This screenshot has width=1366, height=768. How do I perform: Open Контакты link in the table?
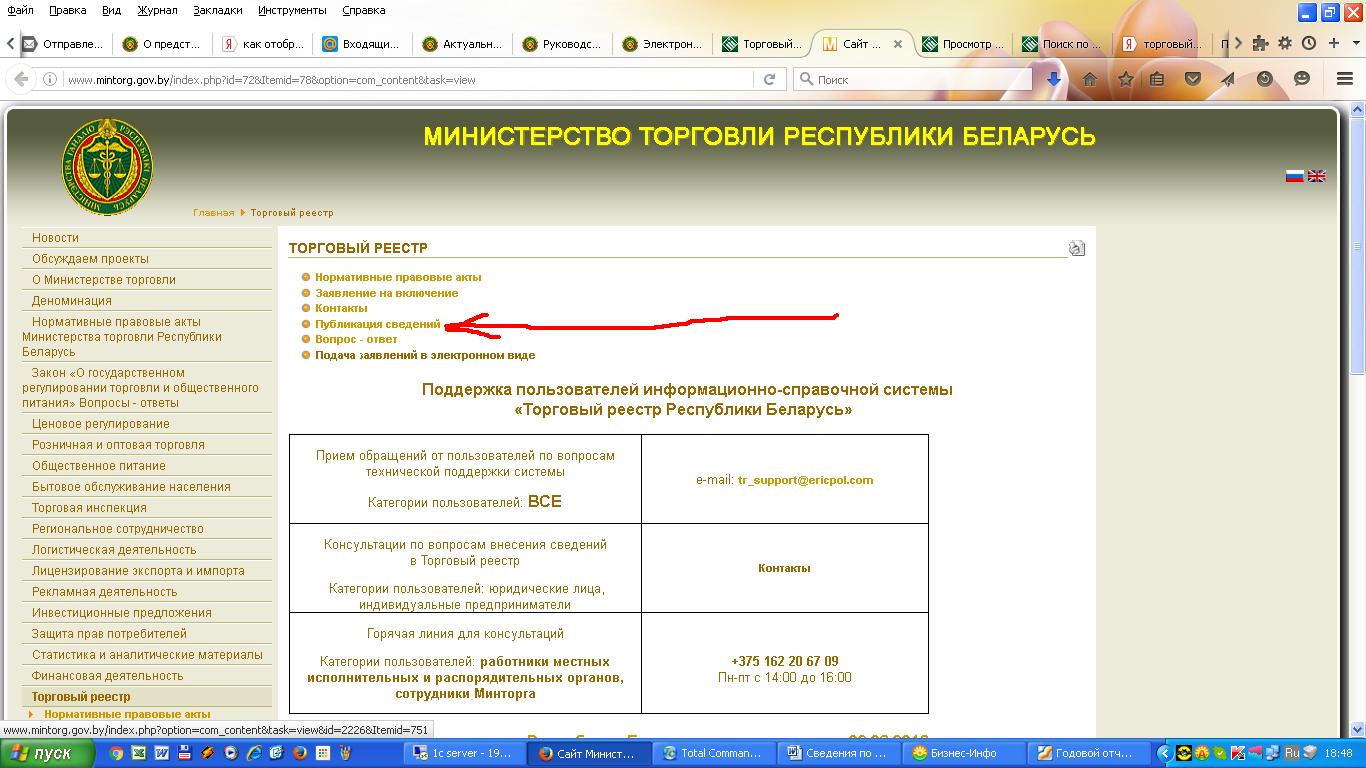click(784, 568)
